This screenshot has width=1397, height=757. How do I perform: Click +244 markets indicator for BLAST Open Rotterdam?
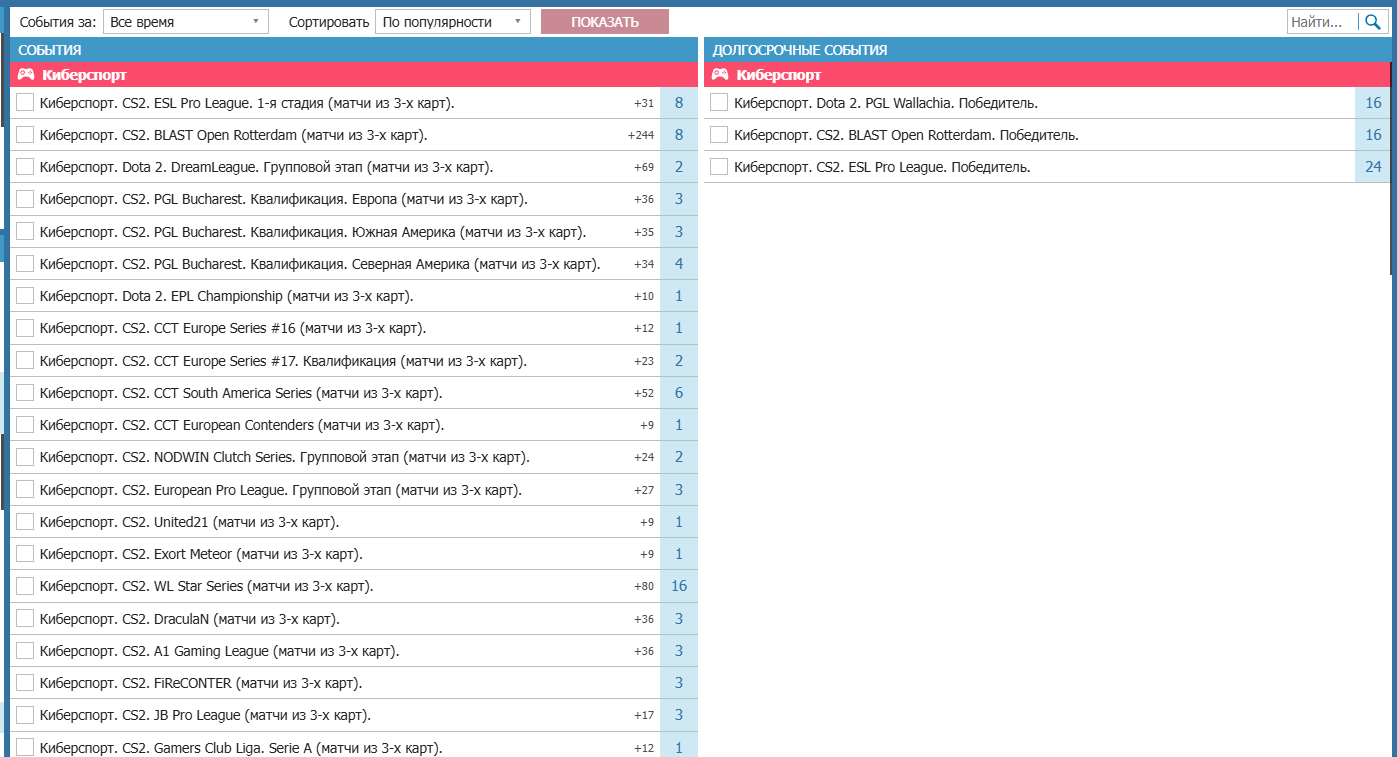click(640, 135)
